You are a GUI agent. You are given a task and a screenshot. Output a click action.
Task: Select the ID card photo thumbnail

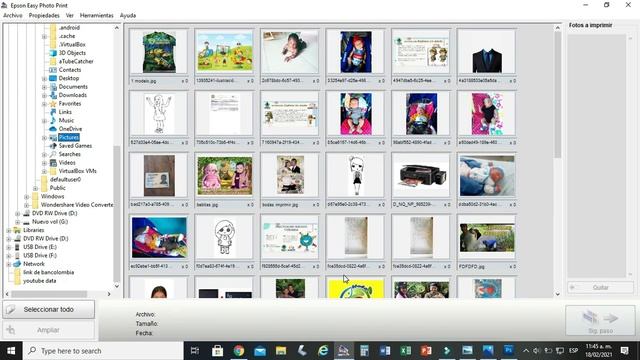point(159,176)
